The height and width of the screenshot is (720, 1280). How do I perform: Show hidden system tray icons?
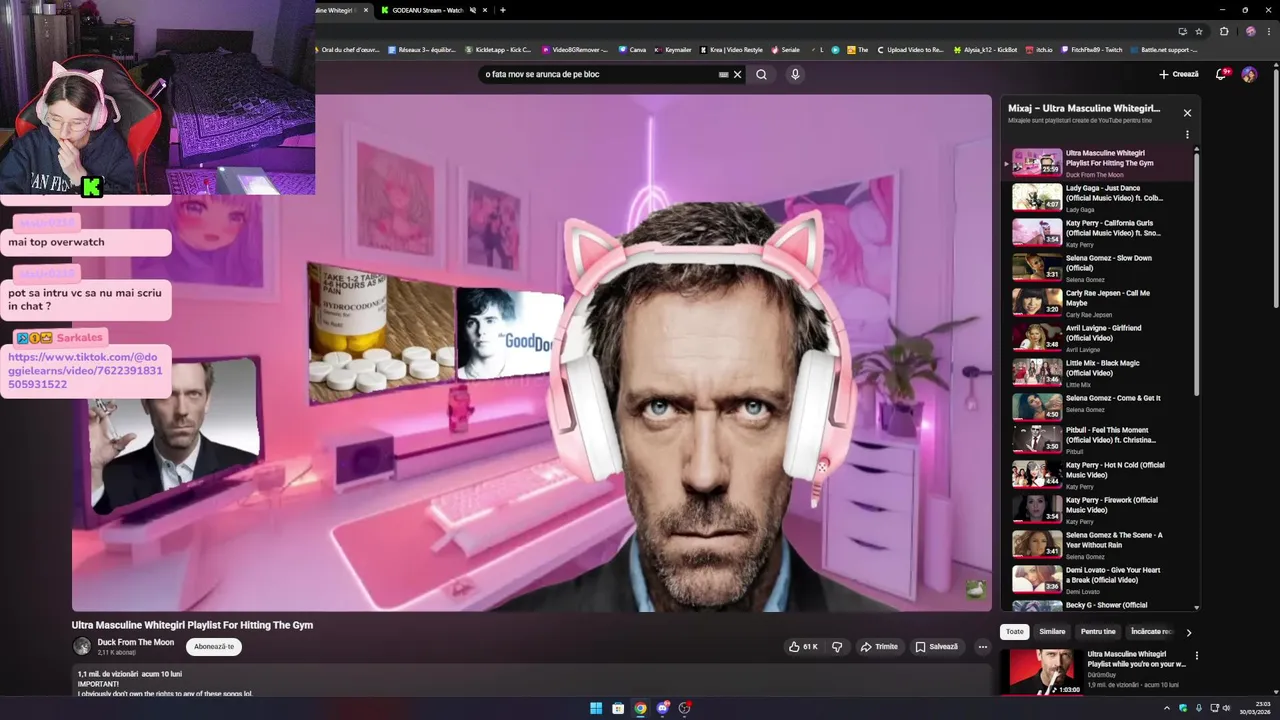(x=1167, y=708)
